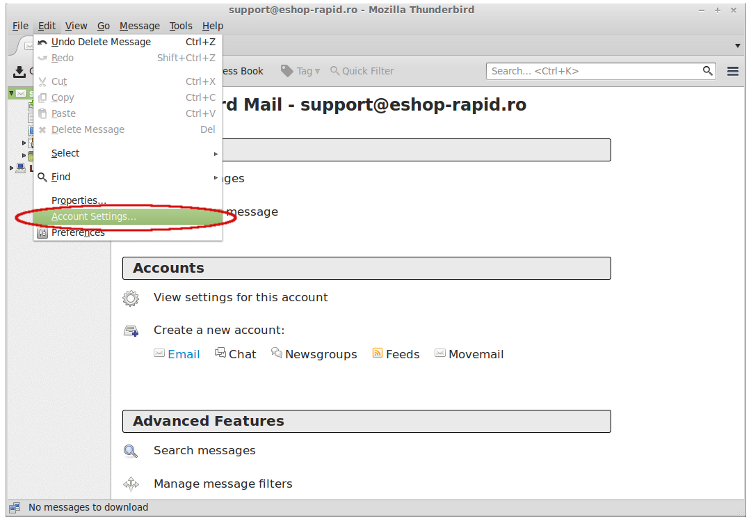Create a new Movemail account

tap(476, 354)
